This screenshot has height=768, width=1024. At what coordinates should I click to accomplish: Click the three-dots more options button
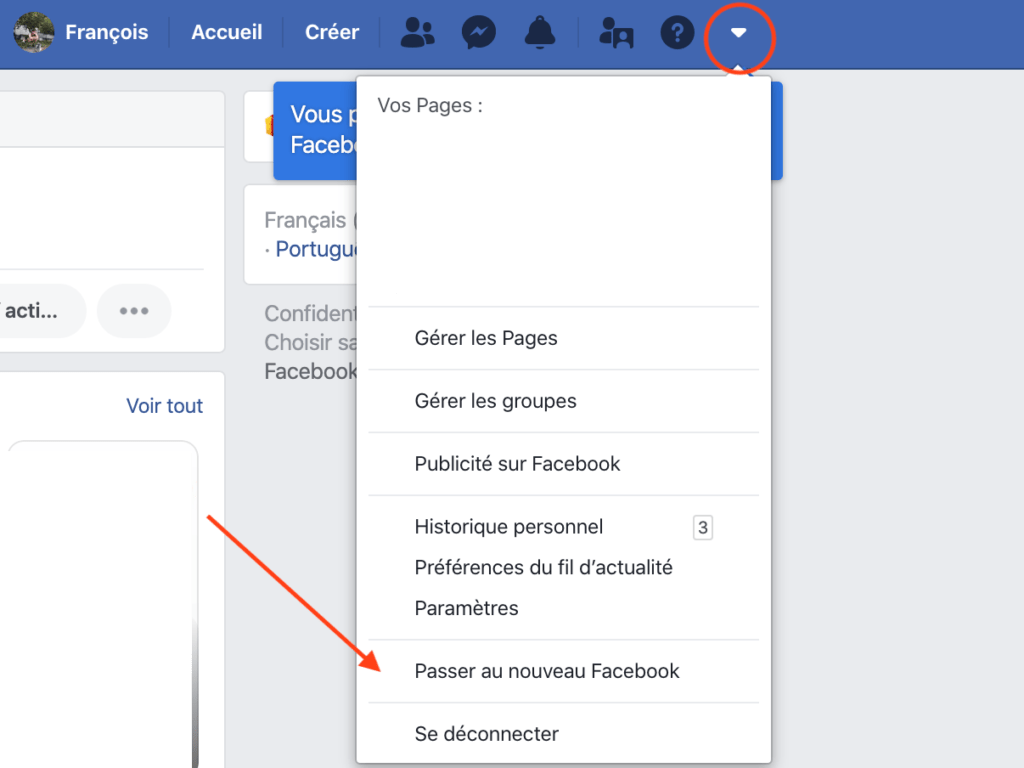[134, 310]
